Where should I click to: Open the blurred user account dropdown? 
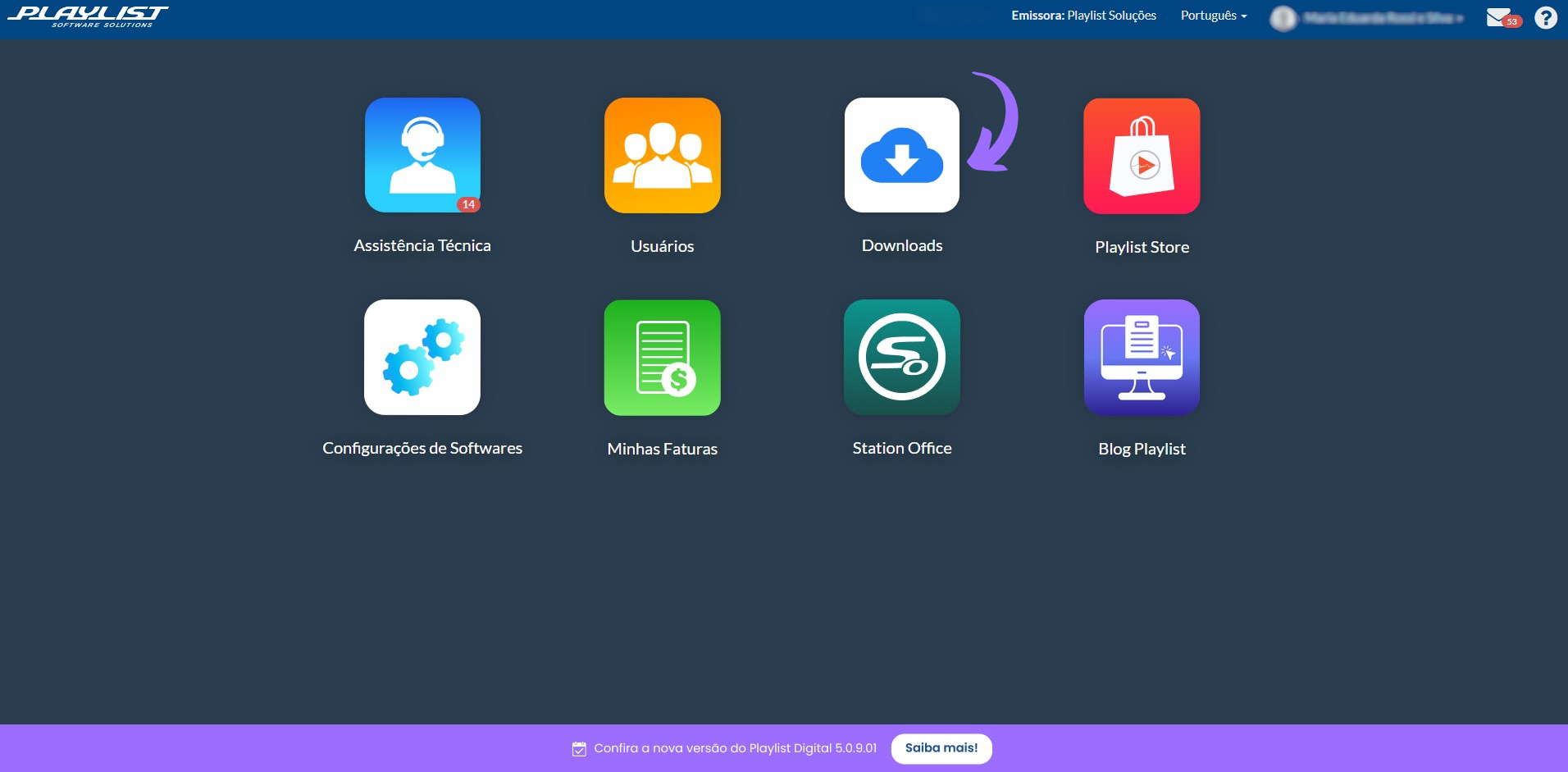coord(1368,17)
